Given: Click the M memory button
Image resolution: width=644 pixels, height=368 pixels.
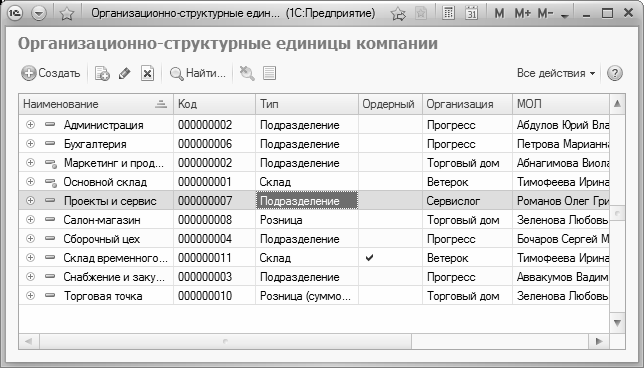Looking at the screenshot, I should [x=499, y=14].
